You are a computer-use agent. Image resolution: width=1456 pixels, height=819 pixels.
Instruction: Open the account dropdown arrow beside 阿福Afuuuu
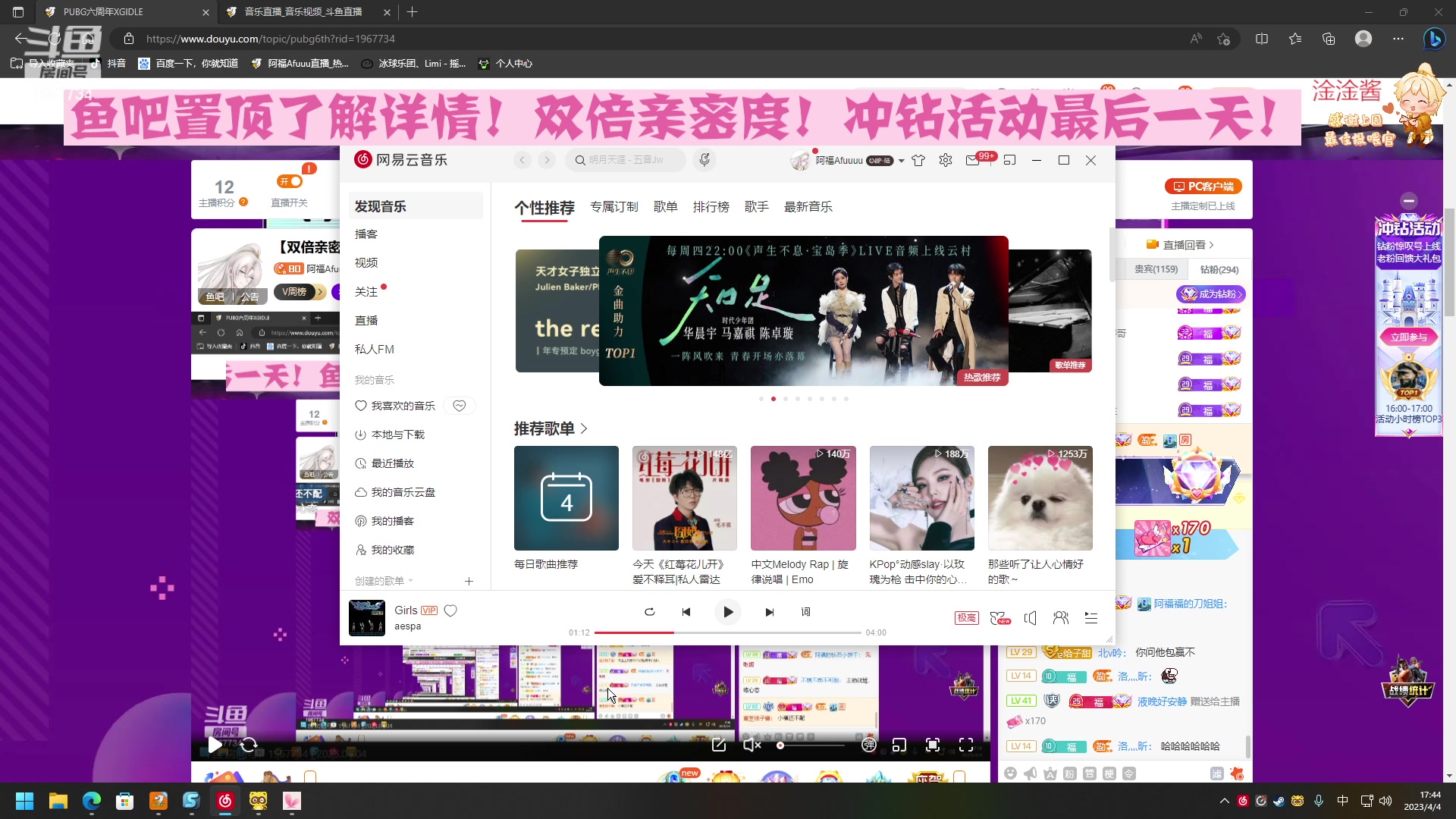click(901, 161)
